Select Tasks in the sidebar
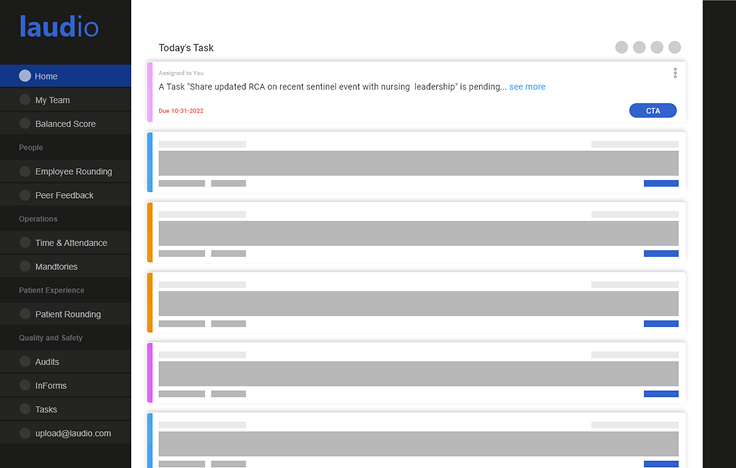Image resolution: width=736 pixels, height=468 pixels. point(46,409)
